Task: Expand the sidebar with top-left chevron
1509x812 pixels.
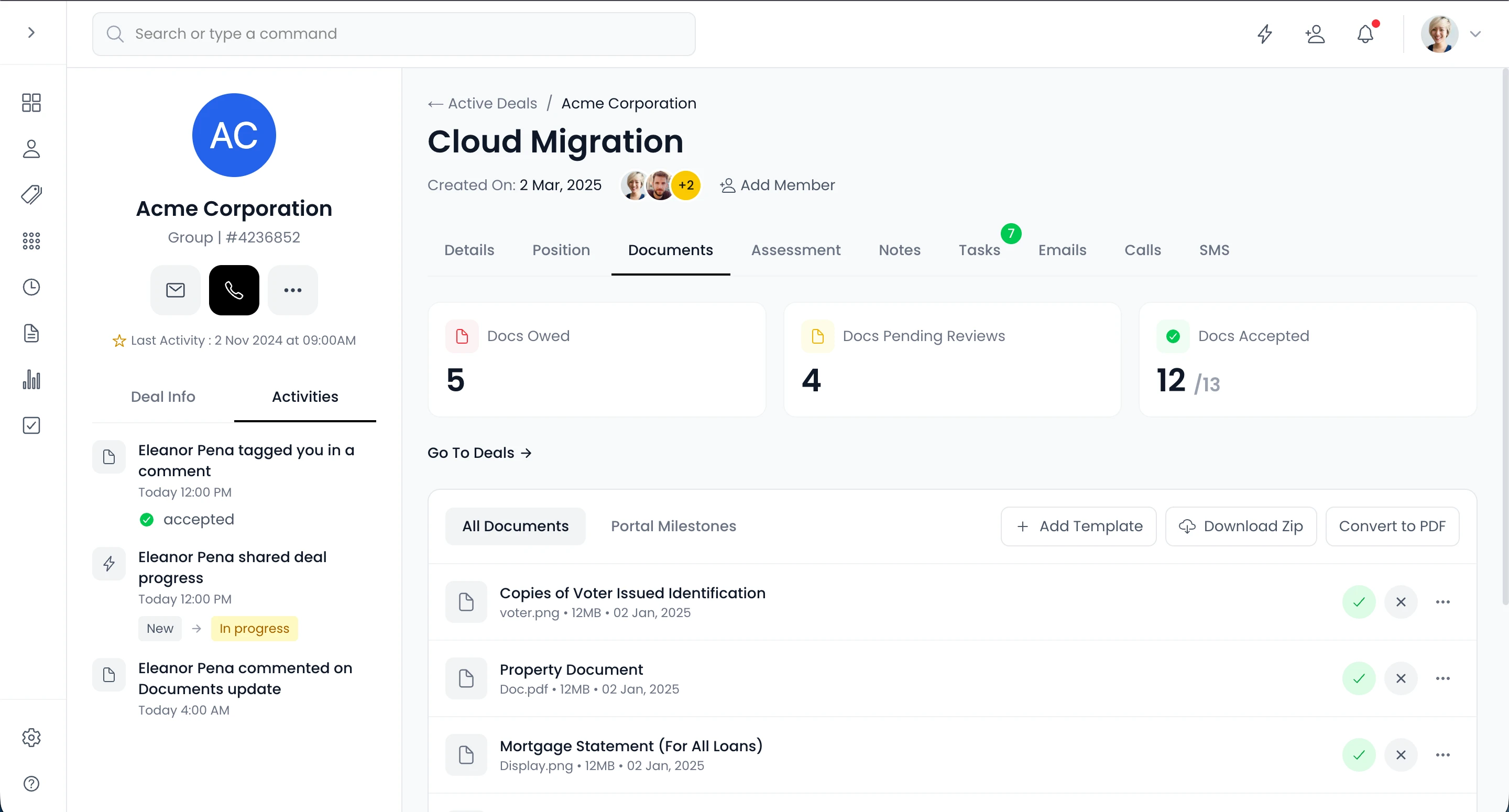Action: pos(31,33)
